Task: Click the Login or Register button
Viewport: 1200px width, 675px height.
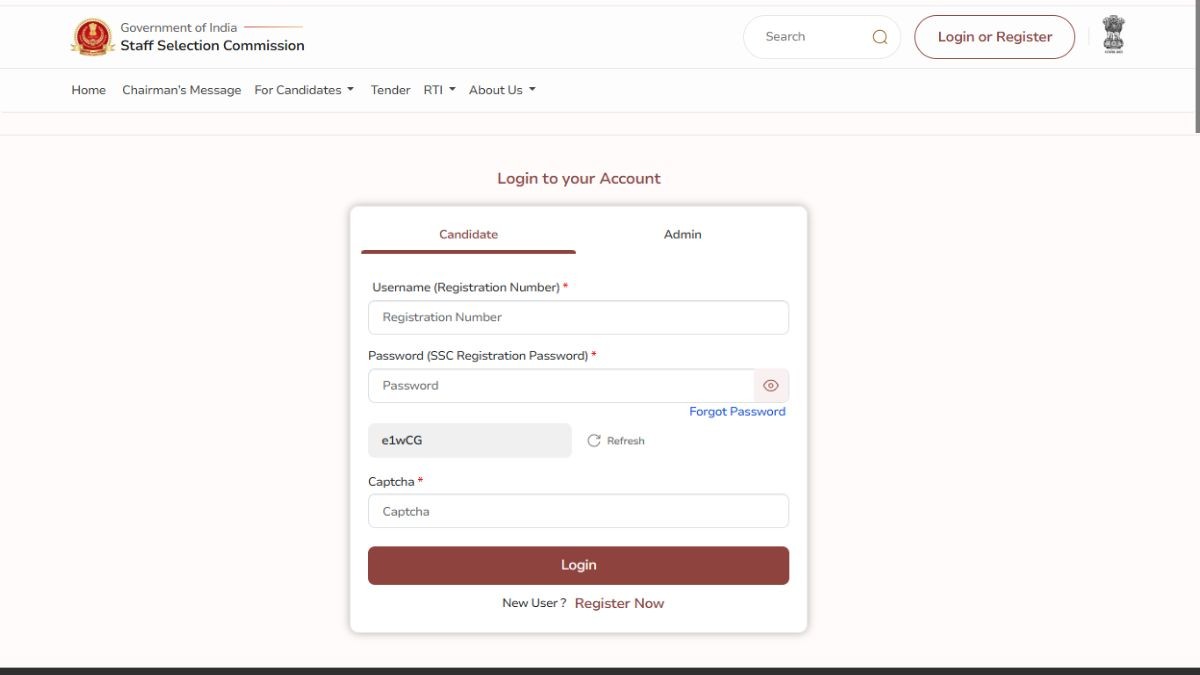Action: [x=994, y=37]
